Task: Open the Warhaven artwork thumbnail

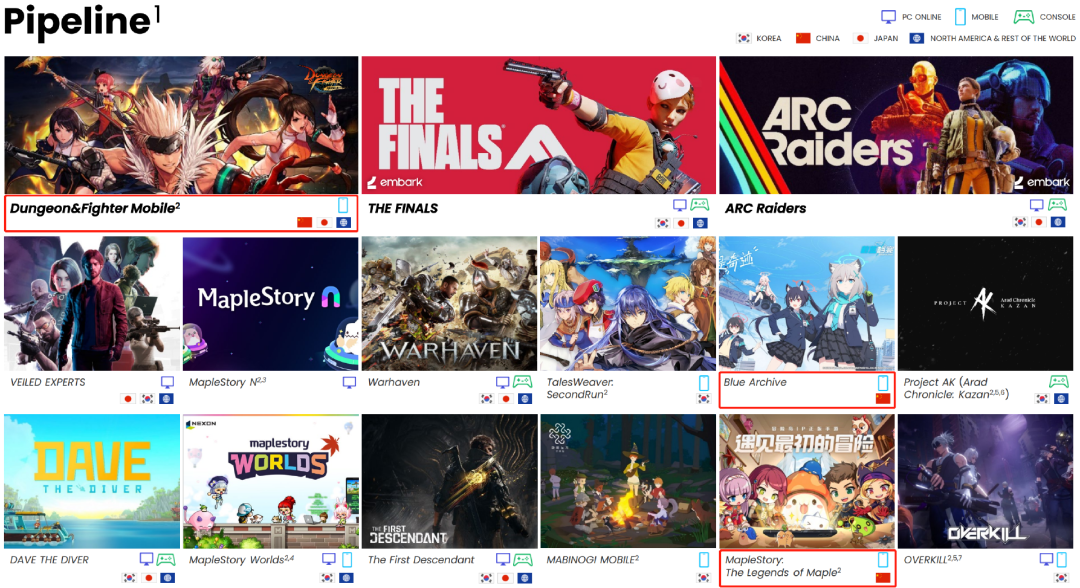Action: coord(449,304)
